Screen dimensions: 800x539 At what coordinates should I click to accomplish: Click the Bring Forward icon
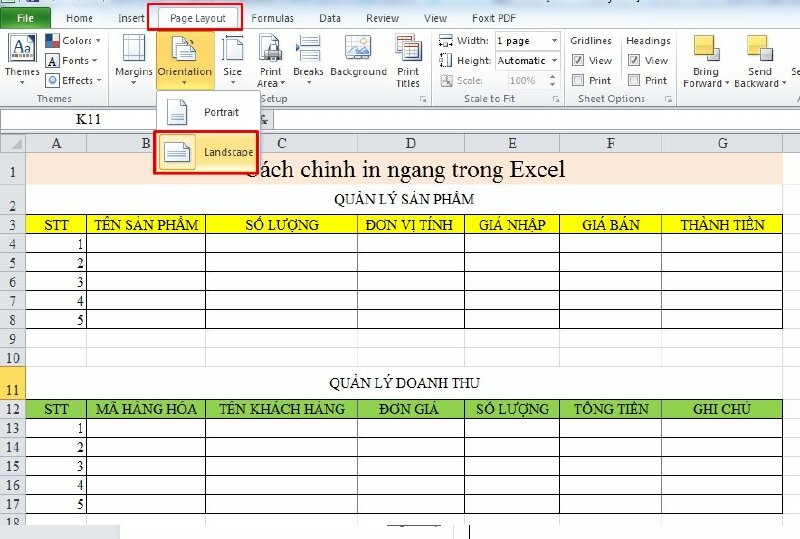tap(707, 48)
